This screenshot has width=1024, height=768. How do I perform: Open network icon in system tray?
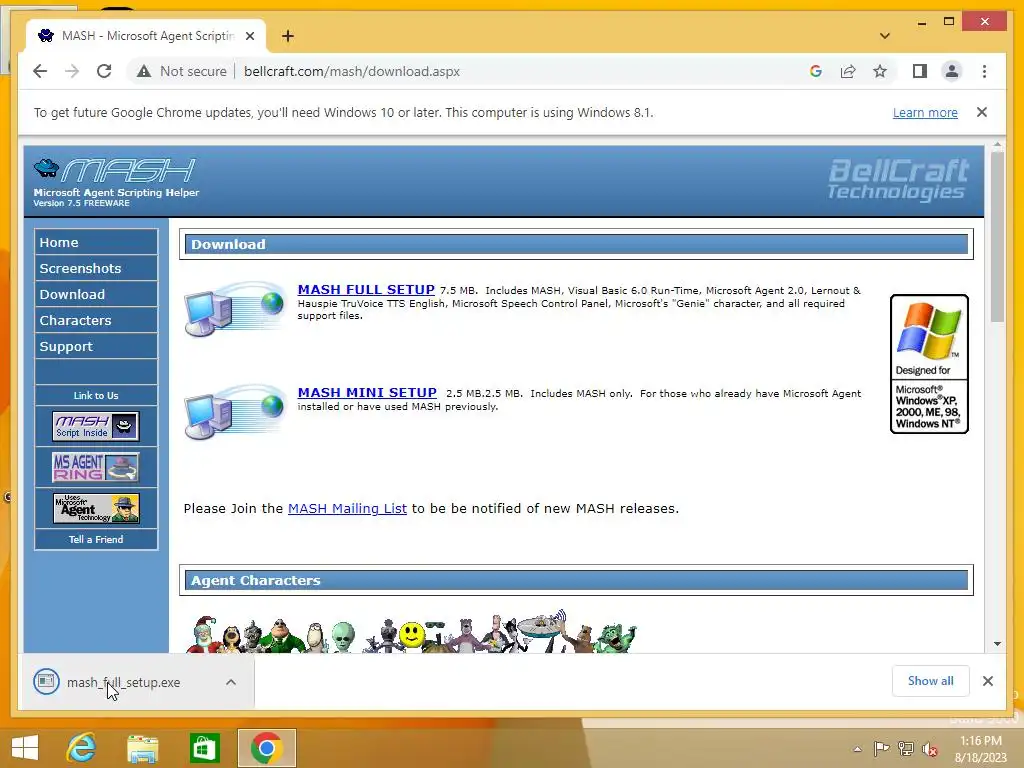(906, 749)
